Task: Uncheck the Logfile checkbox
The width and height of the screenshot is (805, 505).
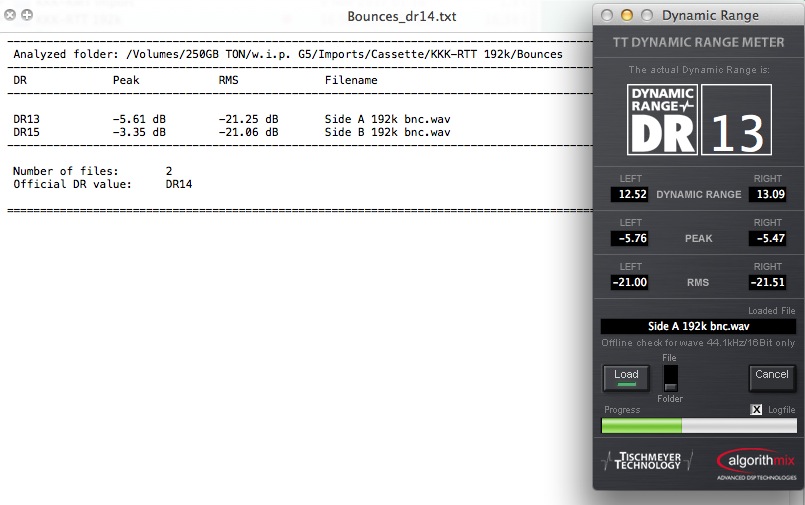Action: (756, 410)
